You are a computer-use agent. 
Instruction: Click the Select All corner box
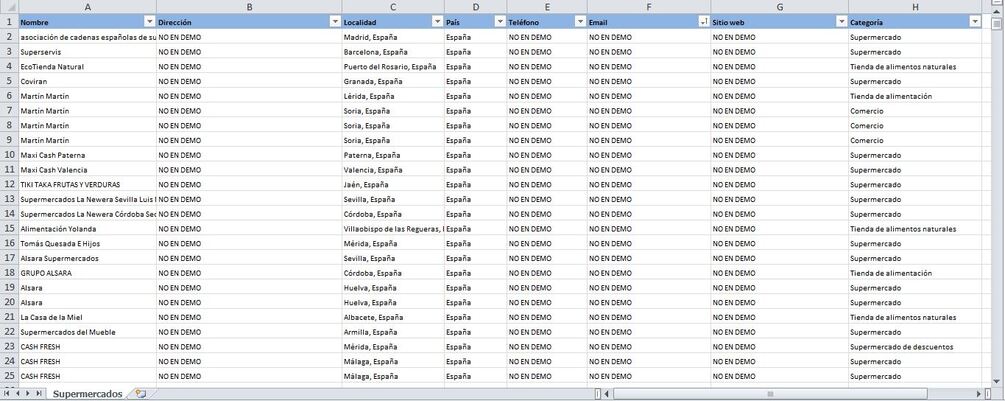coord(9,6)
